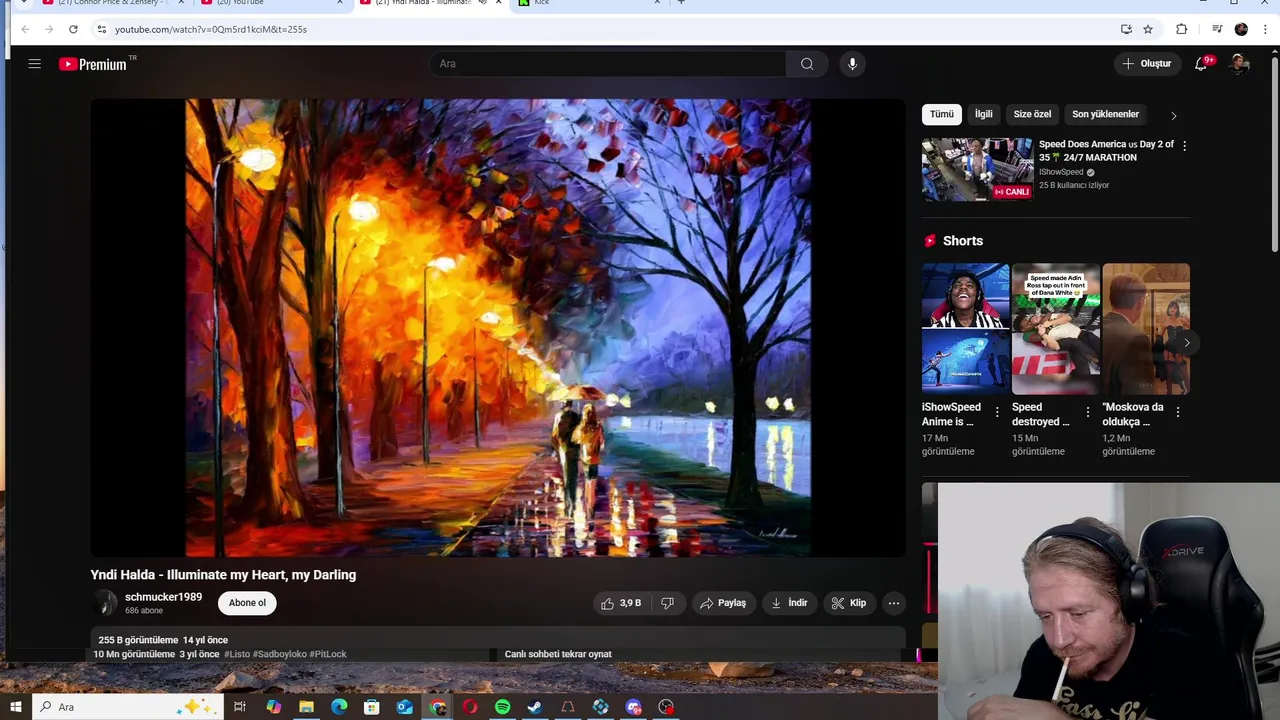Open Chrome media controls icon
This screenshot has height=720, width=1280.
point(1217,29)
